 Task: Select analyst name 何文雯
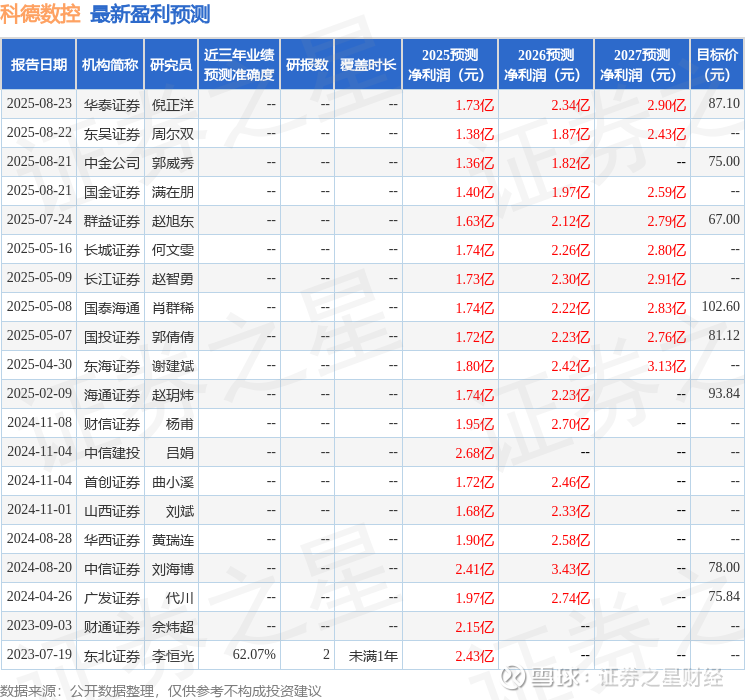click(172, 250)
